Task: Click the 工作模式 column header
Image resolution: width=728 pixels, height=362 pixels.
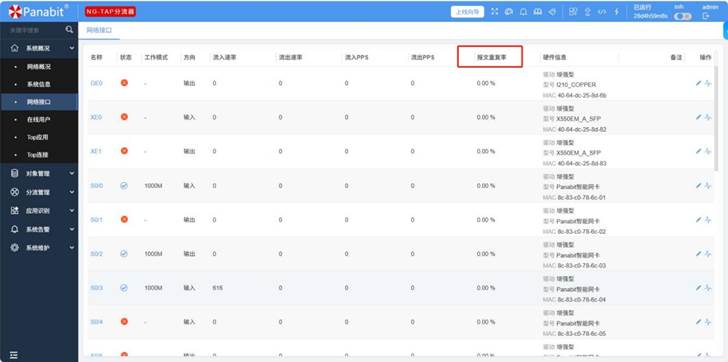Action: 156,58
